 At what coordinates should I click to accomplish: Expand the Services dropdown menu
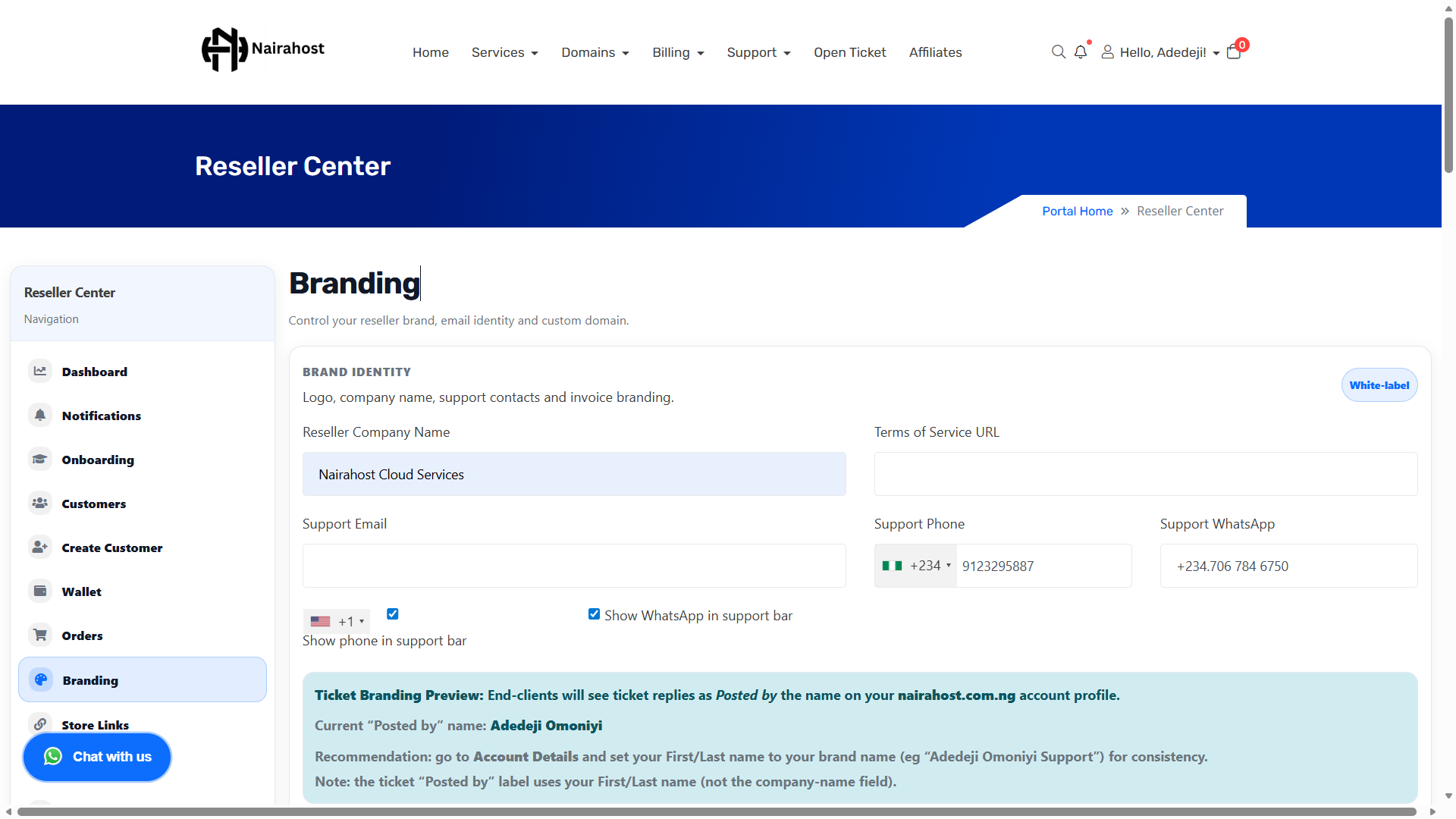(x=505, y=52)
